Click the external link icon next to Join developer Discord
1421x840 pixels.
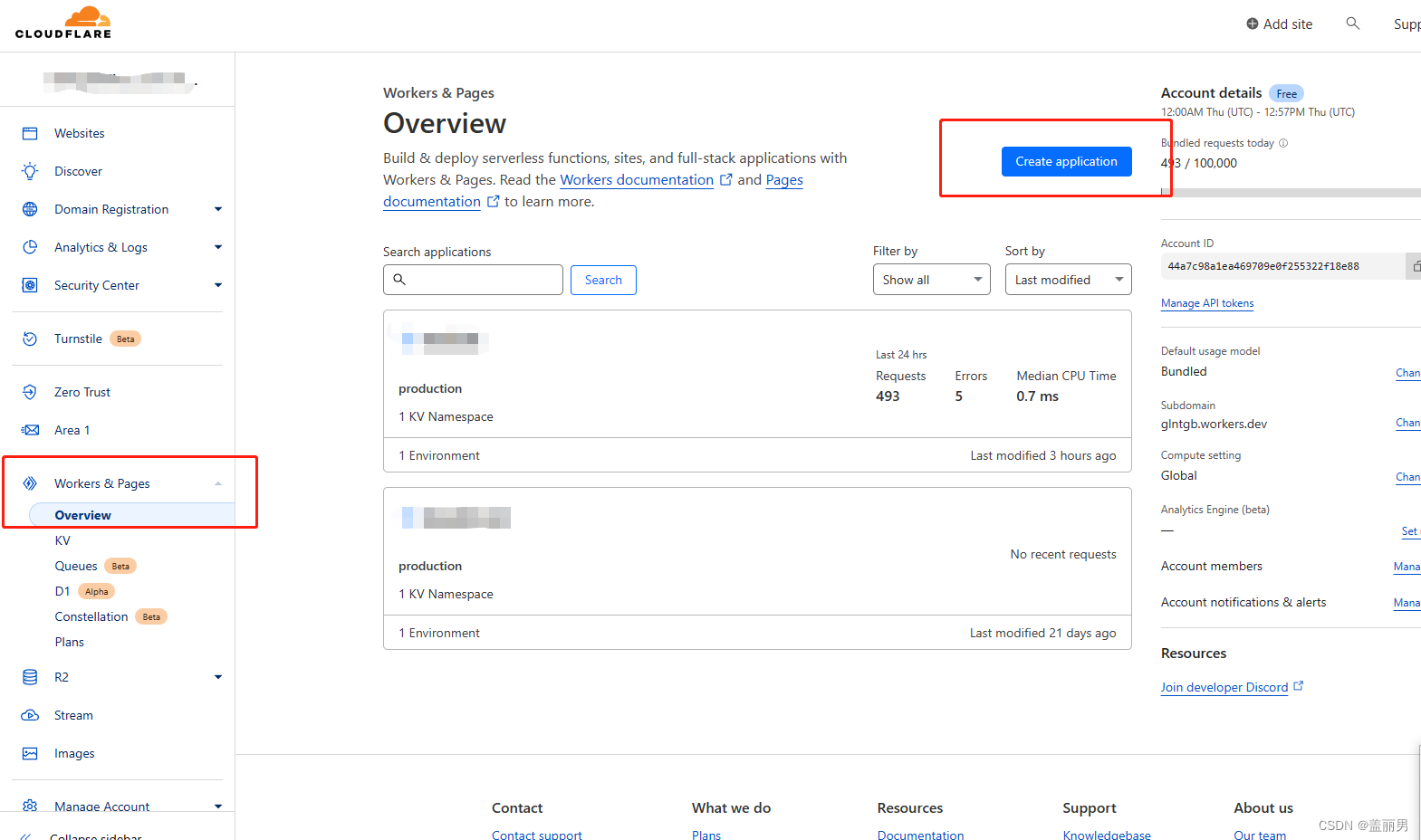1298,686
